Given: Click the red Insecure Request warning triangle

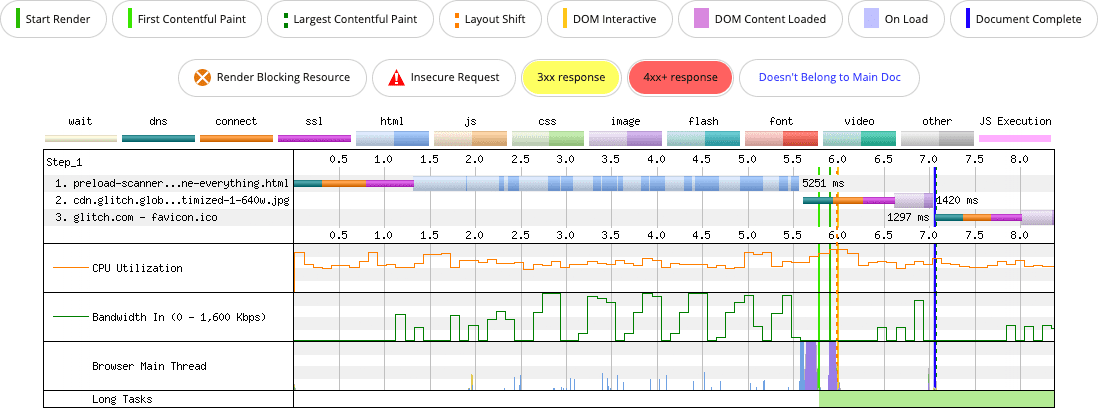Looking at the screenshot, I should point(397,77).
